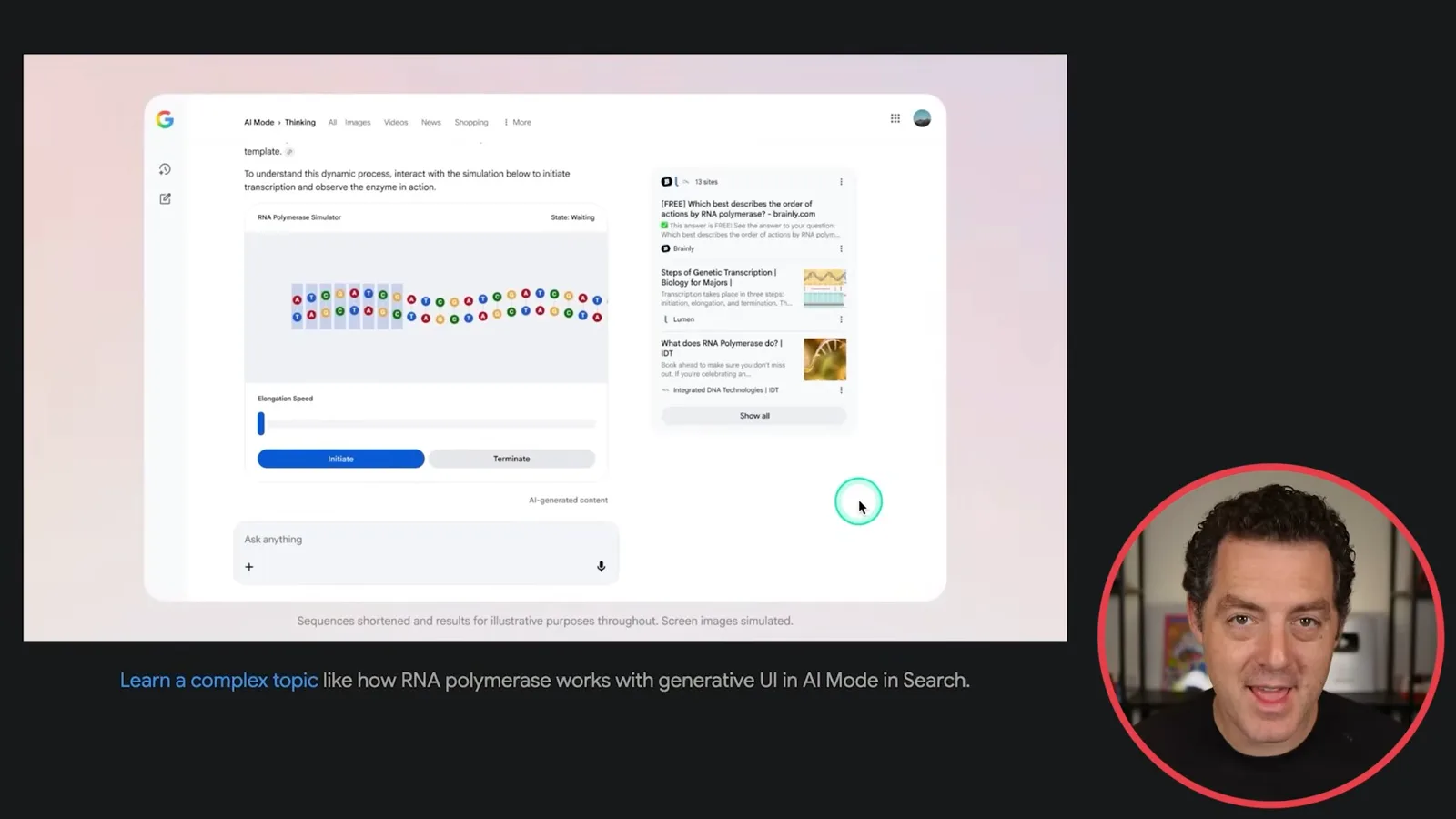
Task: Click the presenter's webcam circle
Action: click(1271, 635)
